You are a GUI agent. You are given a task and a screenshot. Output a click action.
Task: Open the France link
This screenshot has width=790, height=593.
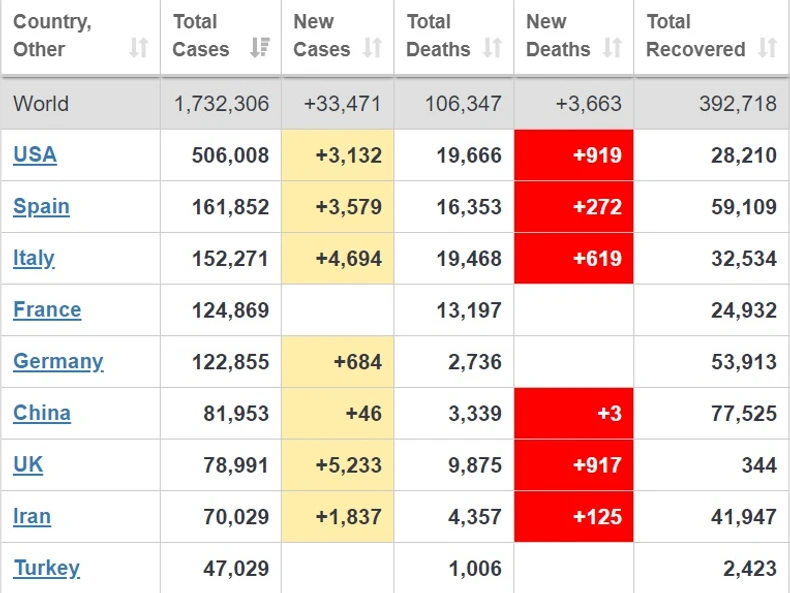(x=47, y=310)
